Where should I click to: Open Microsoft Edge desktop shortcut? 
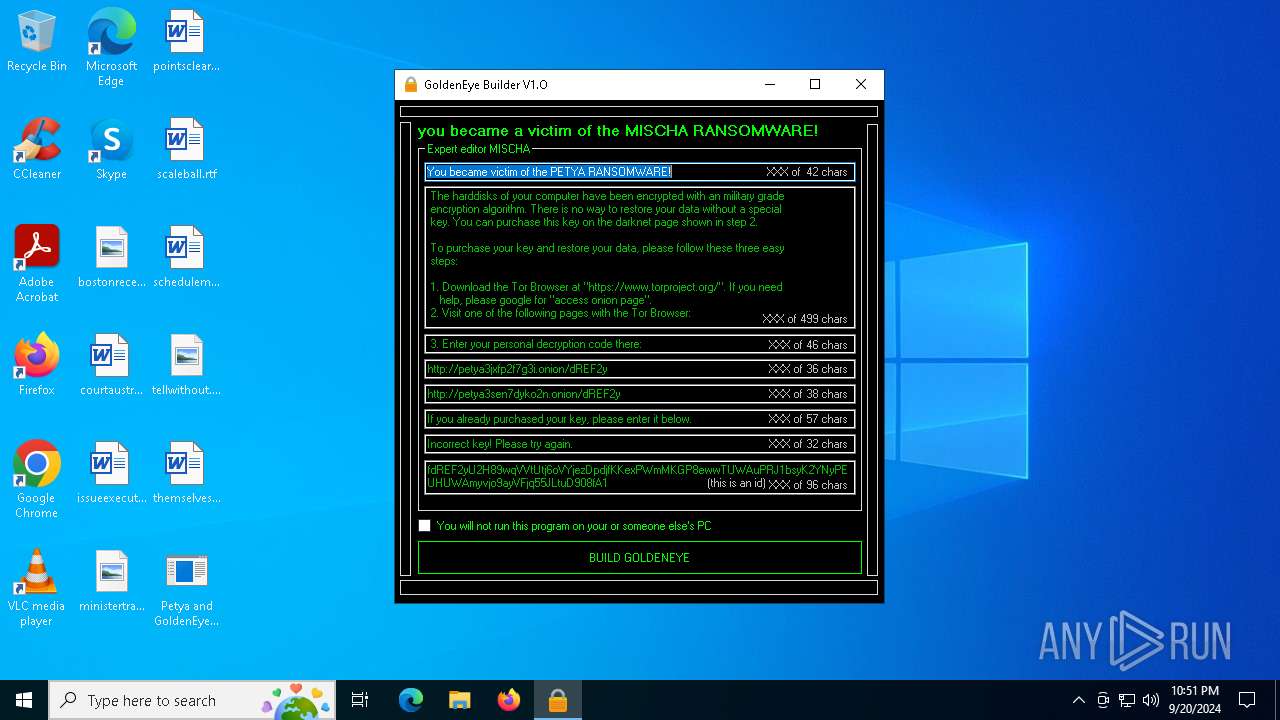click(x=111, y=48)
